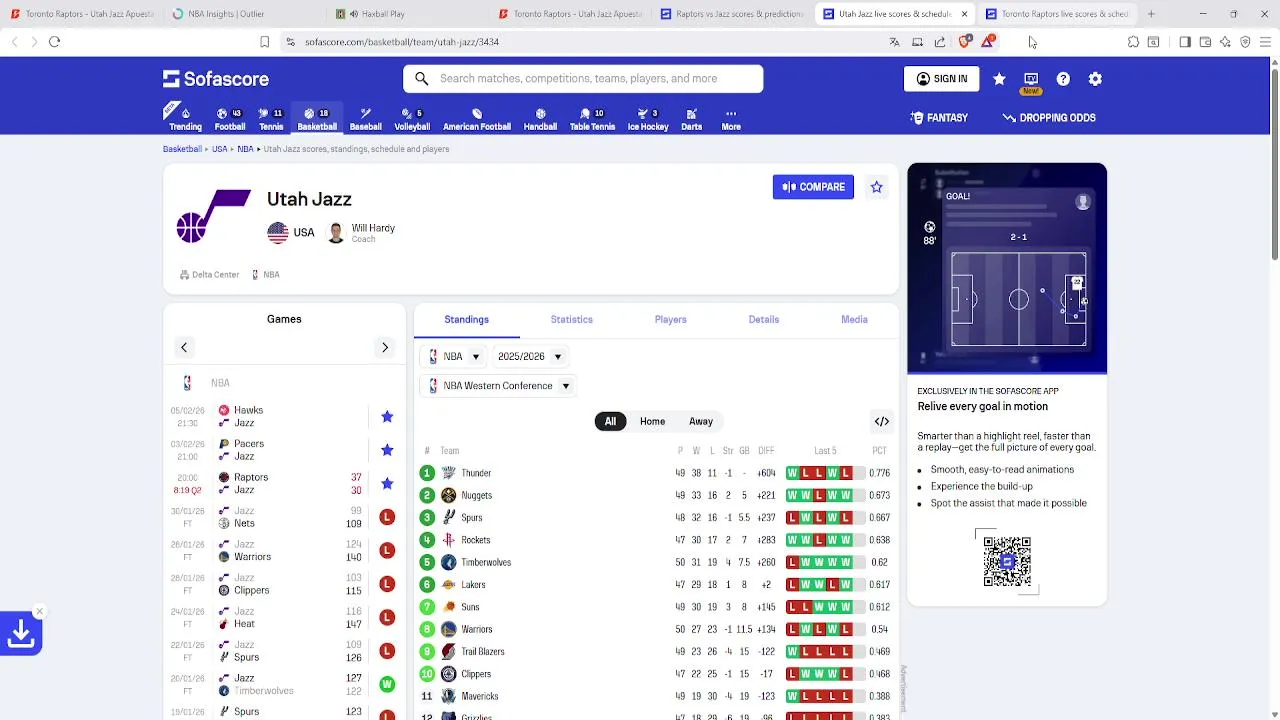
Task: Switch to the Media tab
Action: click(854, 320)
